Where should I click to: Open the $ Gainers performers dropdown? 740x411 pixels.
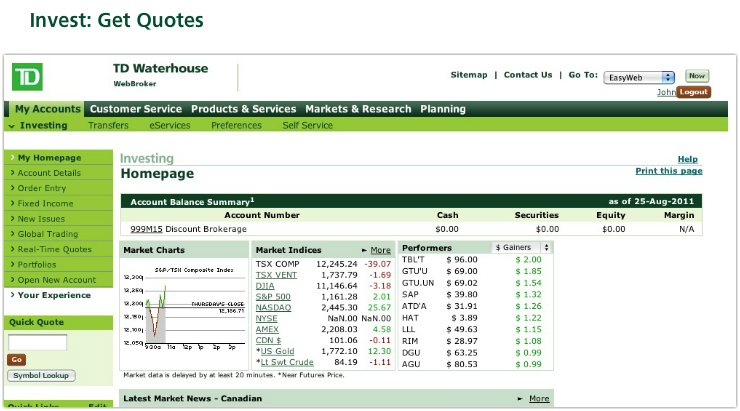point(521,247)
